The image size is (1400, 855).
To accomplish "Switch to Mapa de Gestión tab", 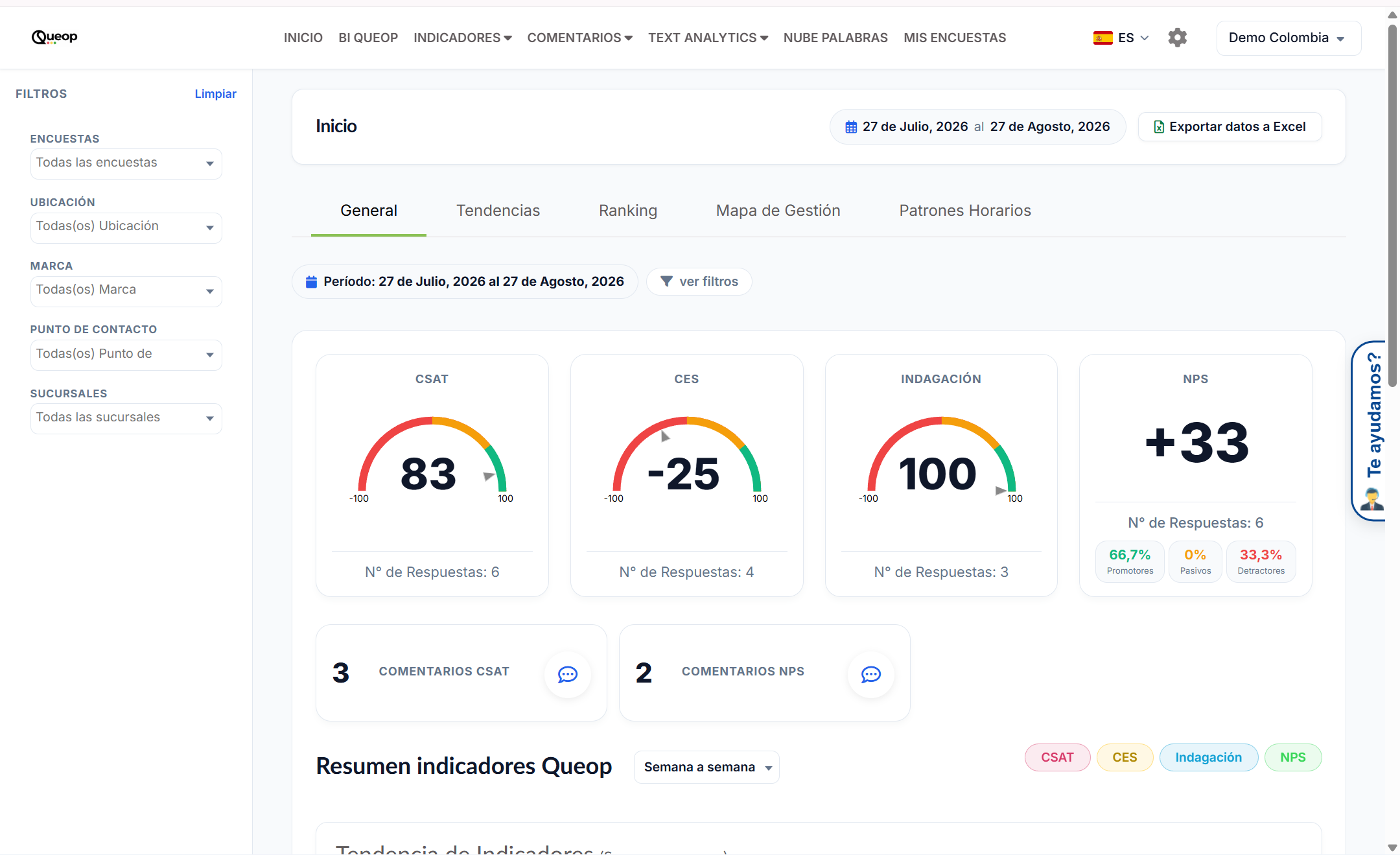I will 778,211.
